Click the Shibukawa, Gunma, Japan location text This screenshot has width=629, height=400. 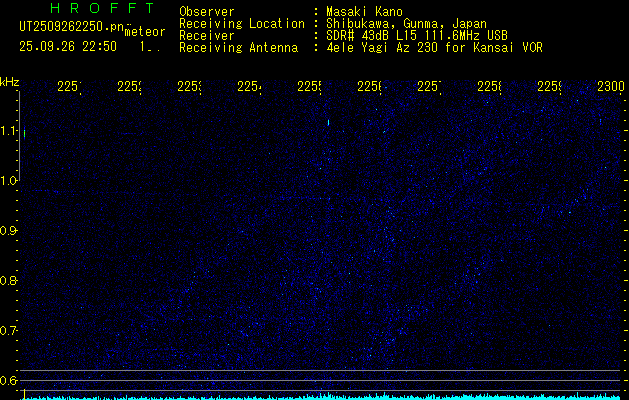pyautogui.click(x=406, y=24)
